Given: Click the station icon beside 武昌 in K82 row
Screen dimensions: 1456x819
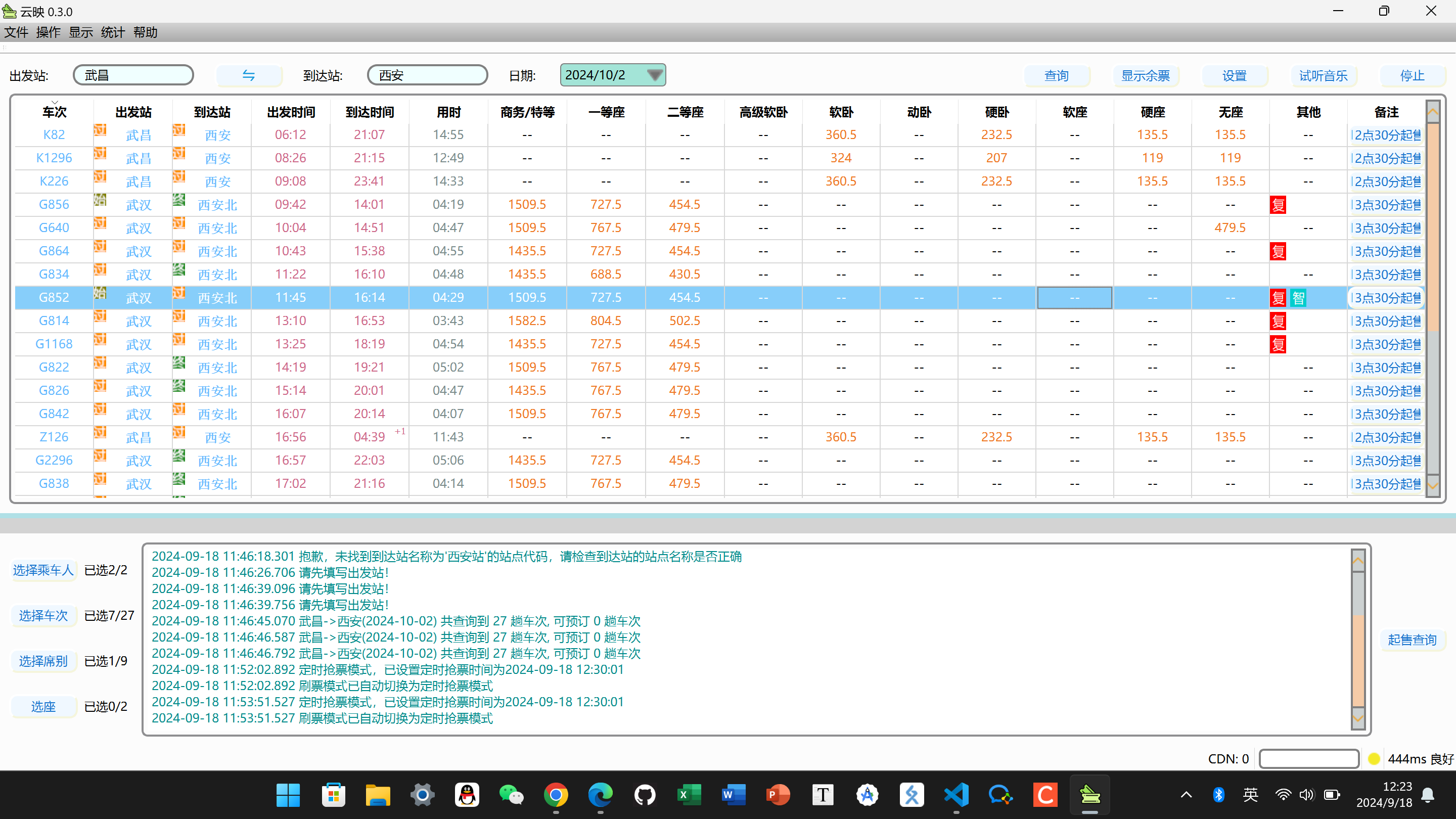Looking at the screenshot, I should [100, 130].
